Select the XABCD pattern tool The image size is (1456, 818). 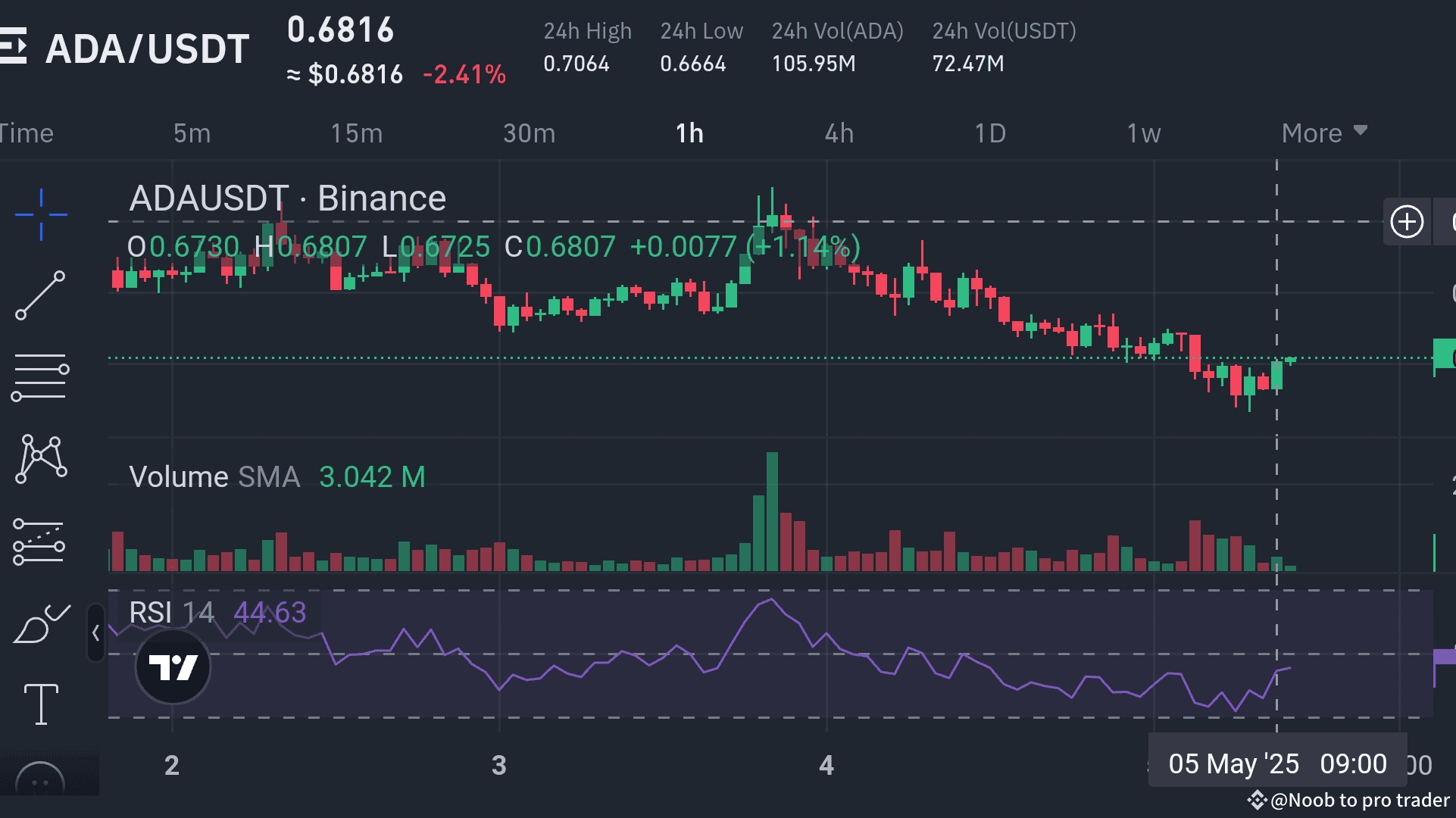41,459
